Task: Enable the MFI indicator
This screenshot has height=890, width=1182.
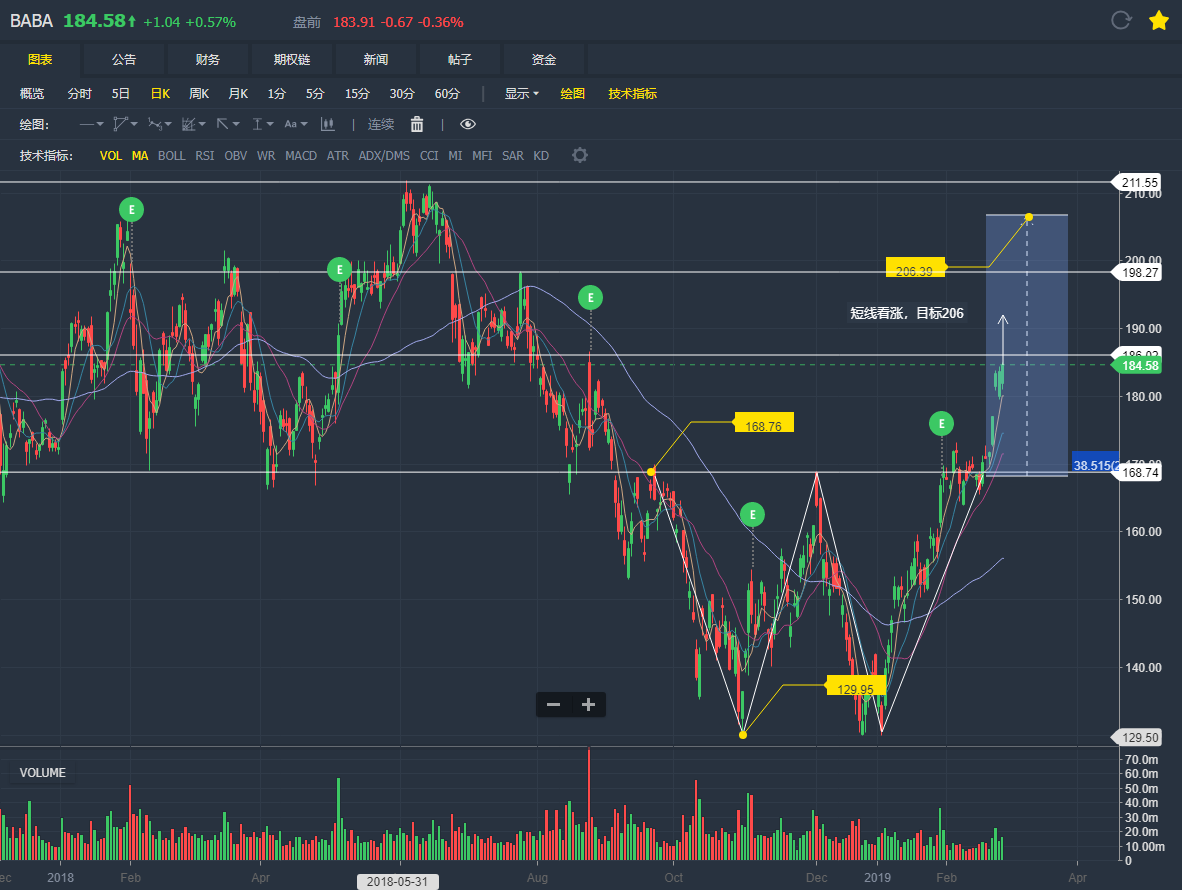Action: [482, 155]
